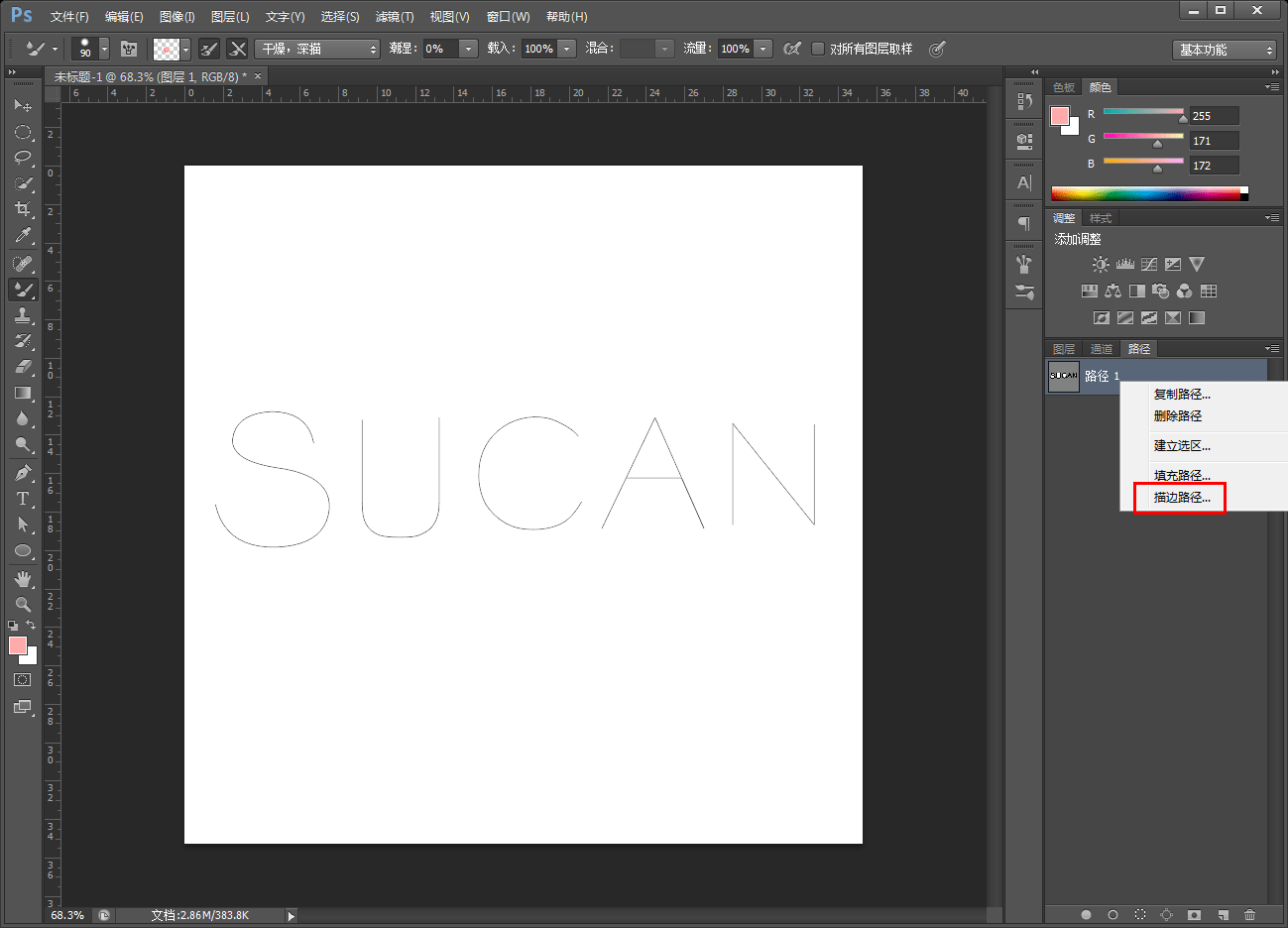Open the 流量 percentage dropdown arrow
The width and height of the screenshot is (1288, 928).
coord(763,49)
